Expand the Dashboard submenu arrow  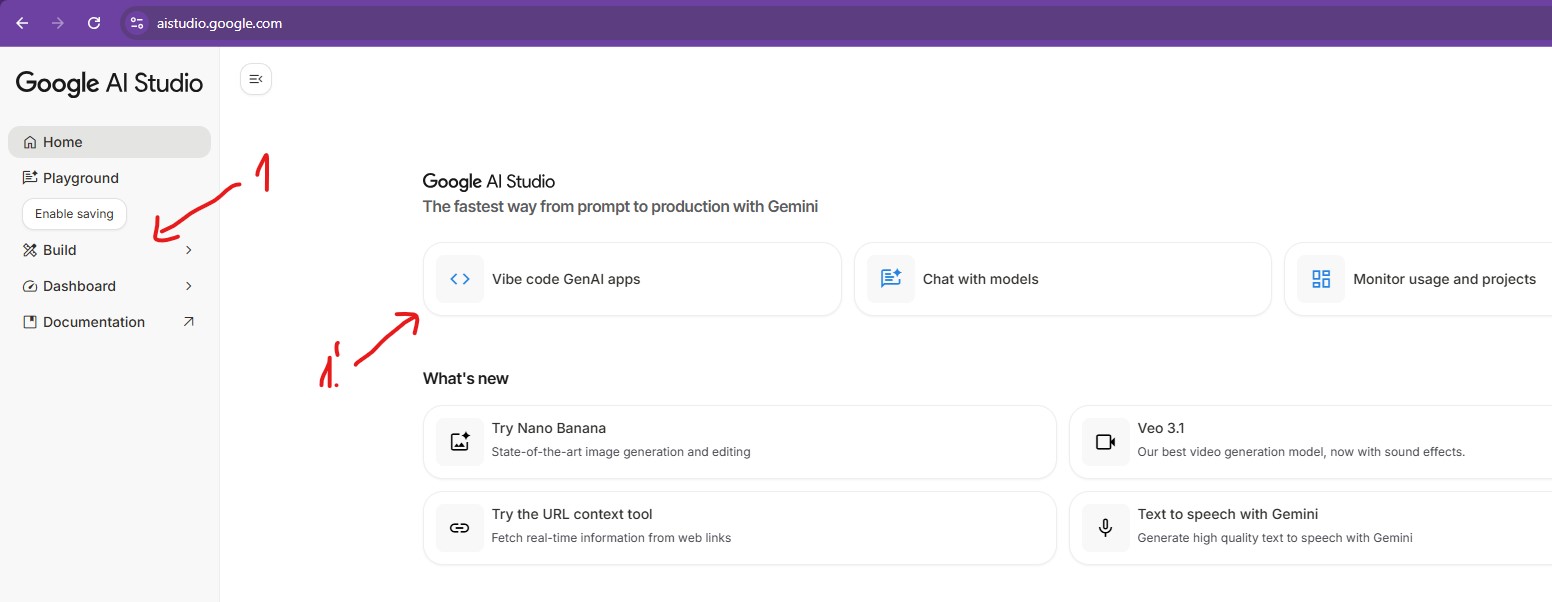(189, 286)
